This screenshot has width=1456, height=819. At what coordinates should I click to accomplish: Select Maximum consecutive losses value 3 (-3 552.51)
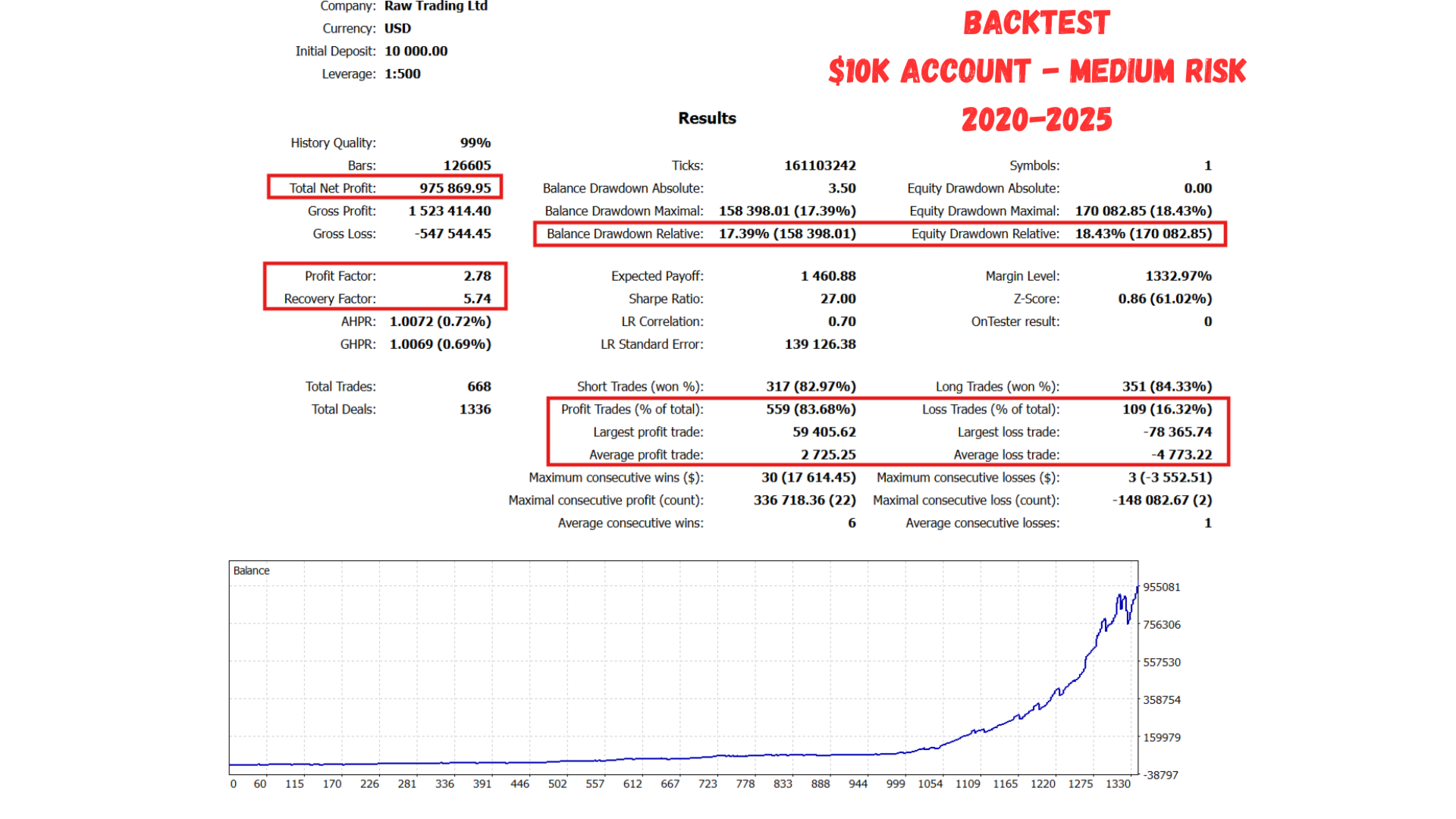[x=1170, y=478]
